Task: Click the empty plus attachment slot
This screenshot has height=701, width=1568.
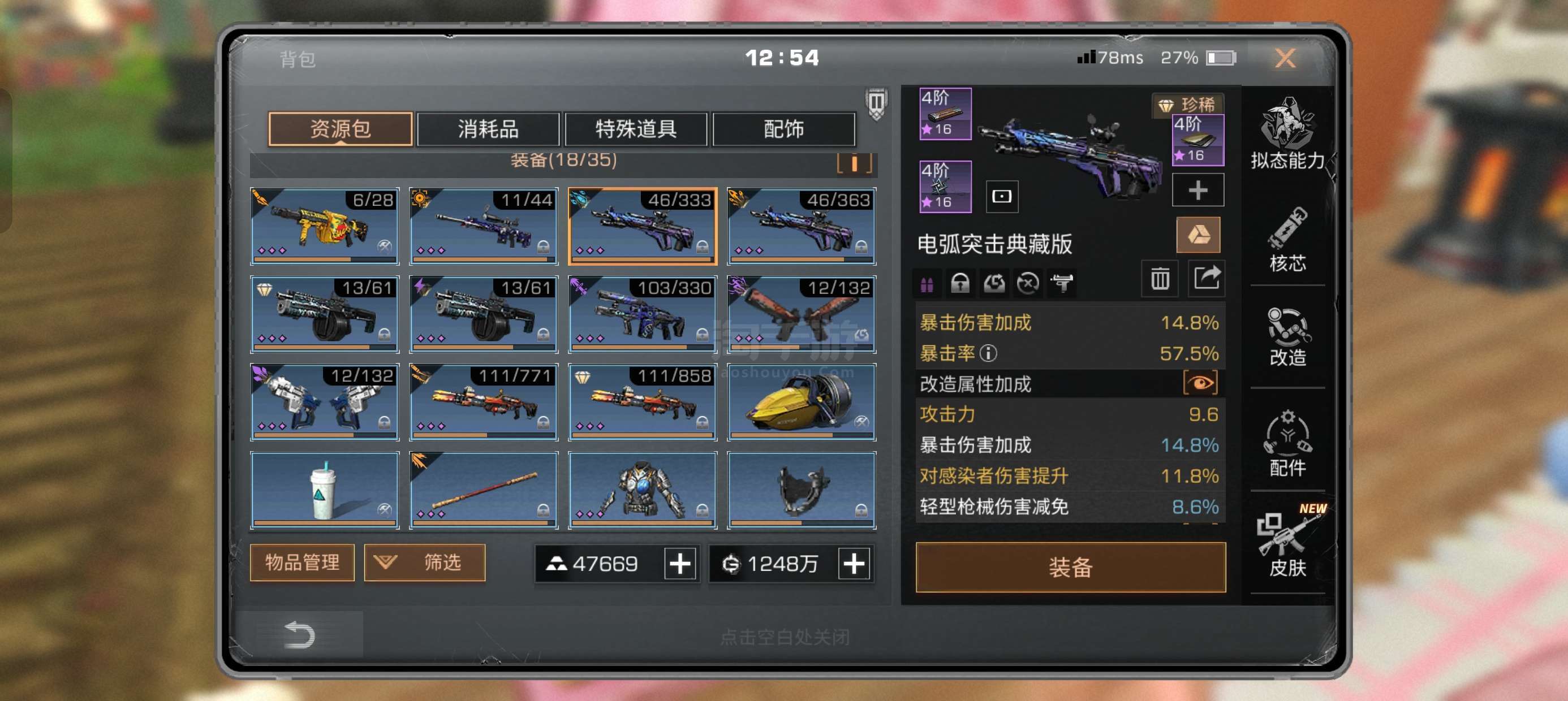Action: click(1198, 191)
